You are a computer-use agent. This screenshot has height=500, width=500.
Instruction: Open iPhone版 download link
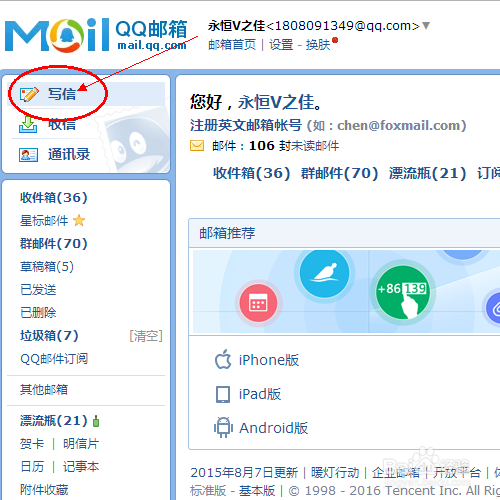pyautogui.click(x=269, y=360)
